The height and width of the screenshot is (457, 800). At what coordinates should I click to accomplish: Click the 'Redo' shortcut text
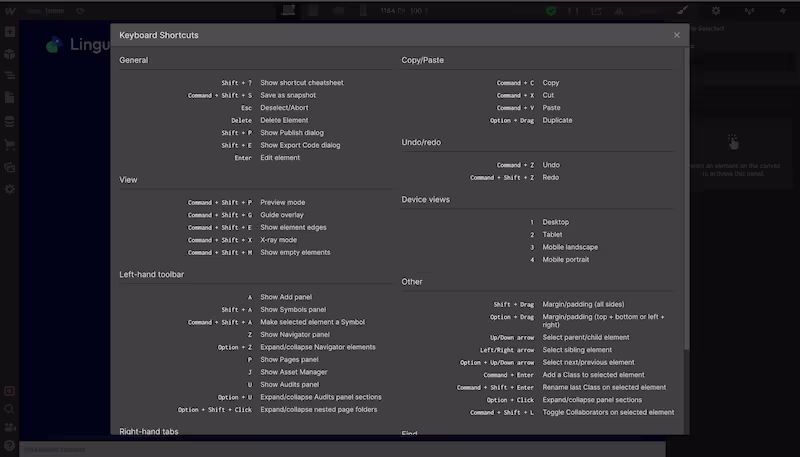(551, 177)
